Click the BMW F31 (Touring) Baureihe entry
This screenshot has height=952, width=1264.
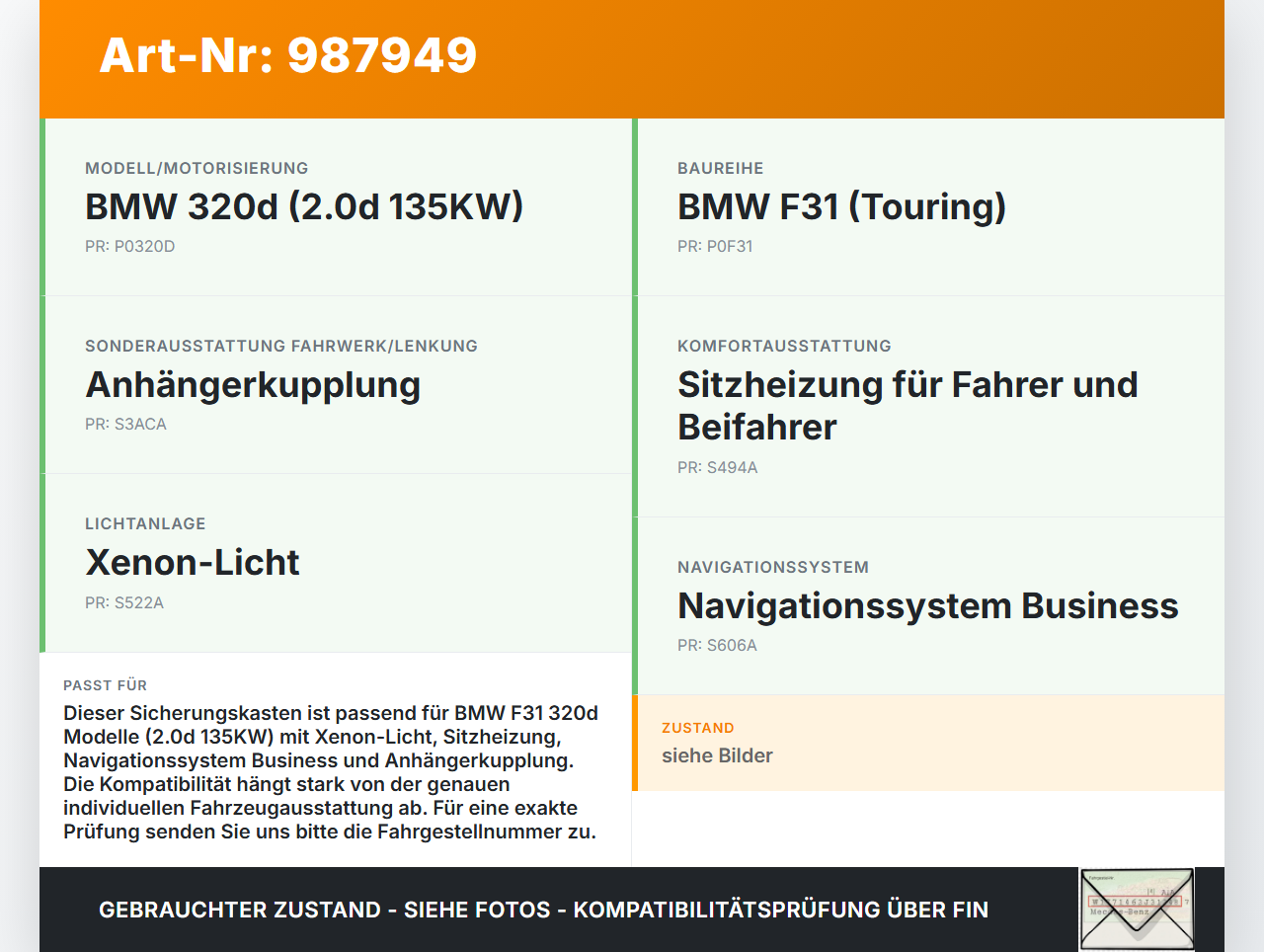pyautogui.click(x=840, y=207)
